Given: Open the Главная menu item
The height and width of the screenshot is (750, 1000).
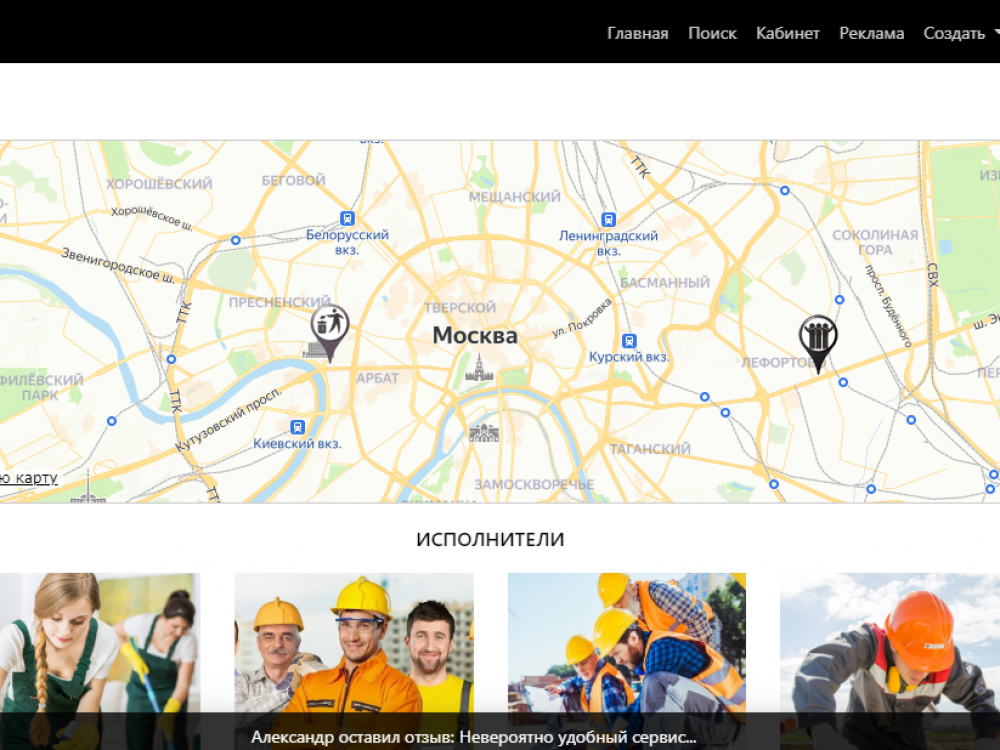Looking at the screenshot, I should tap(637, 33).
